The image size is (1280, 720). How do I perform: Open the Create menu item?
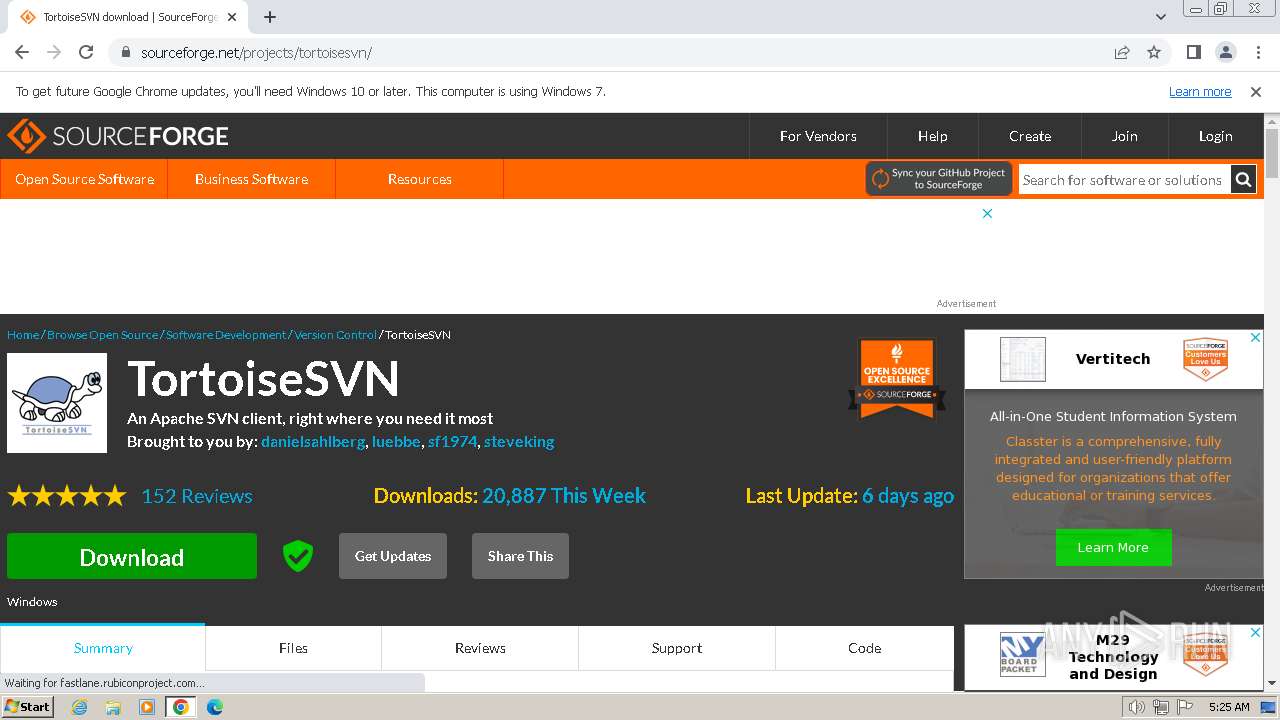click(x=1030, y=136)
